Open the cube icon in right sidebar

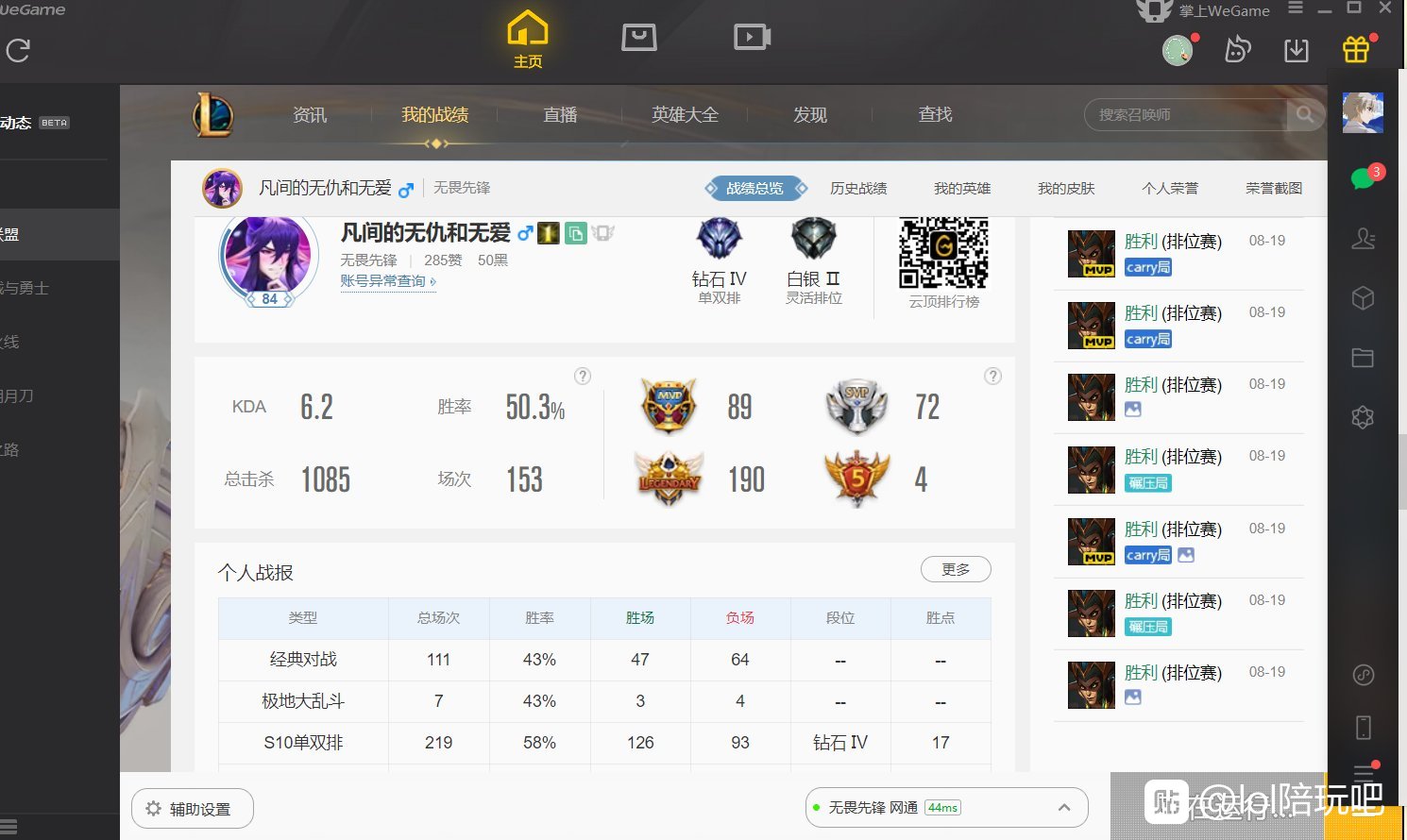point(1363,298)
